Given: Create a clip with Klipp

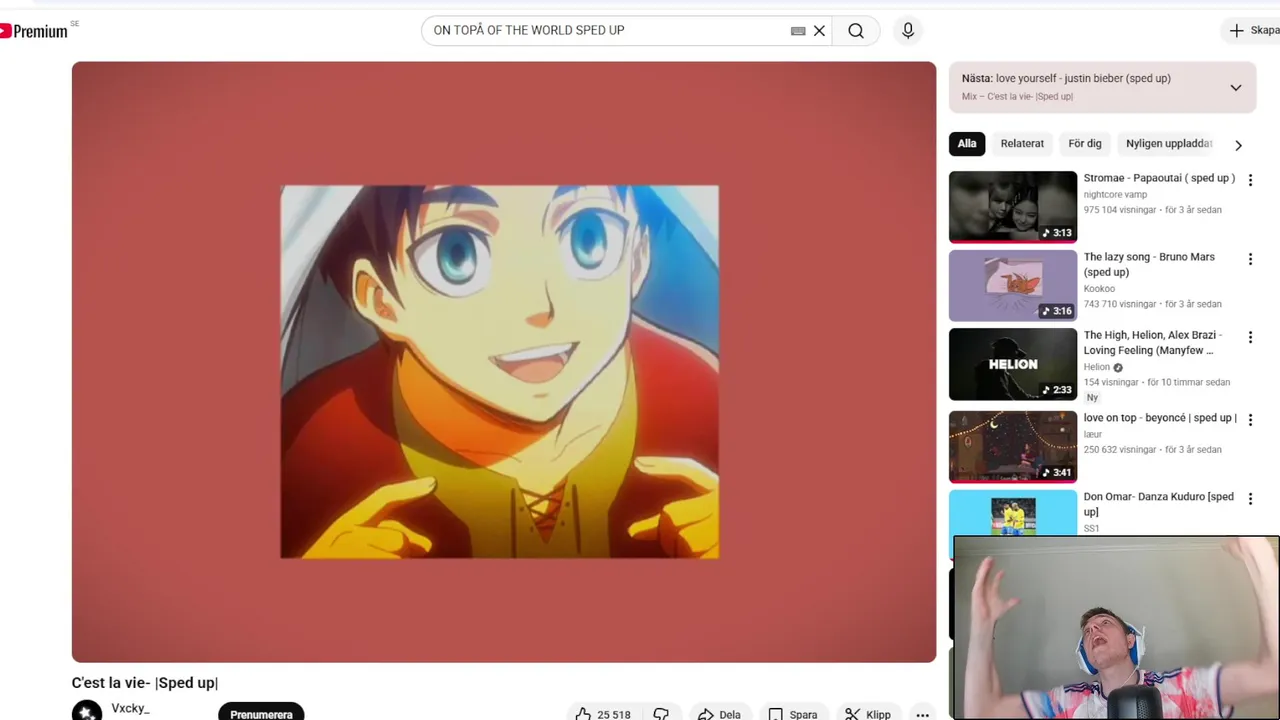Looking at the screenshot, I should (868, 714).
